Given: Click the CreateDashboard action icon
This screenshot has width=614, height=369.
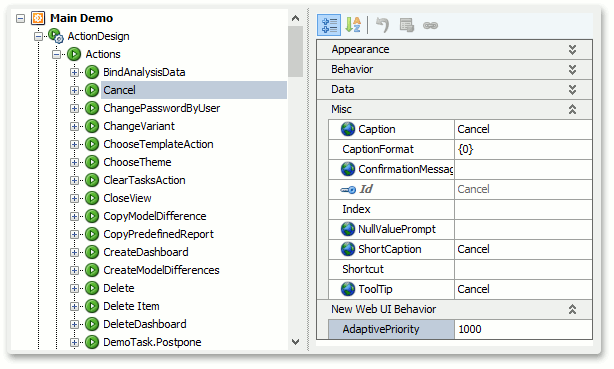Looking at the screenshot, I should pyautogui.click(x=92, y=252).
